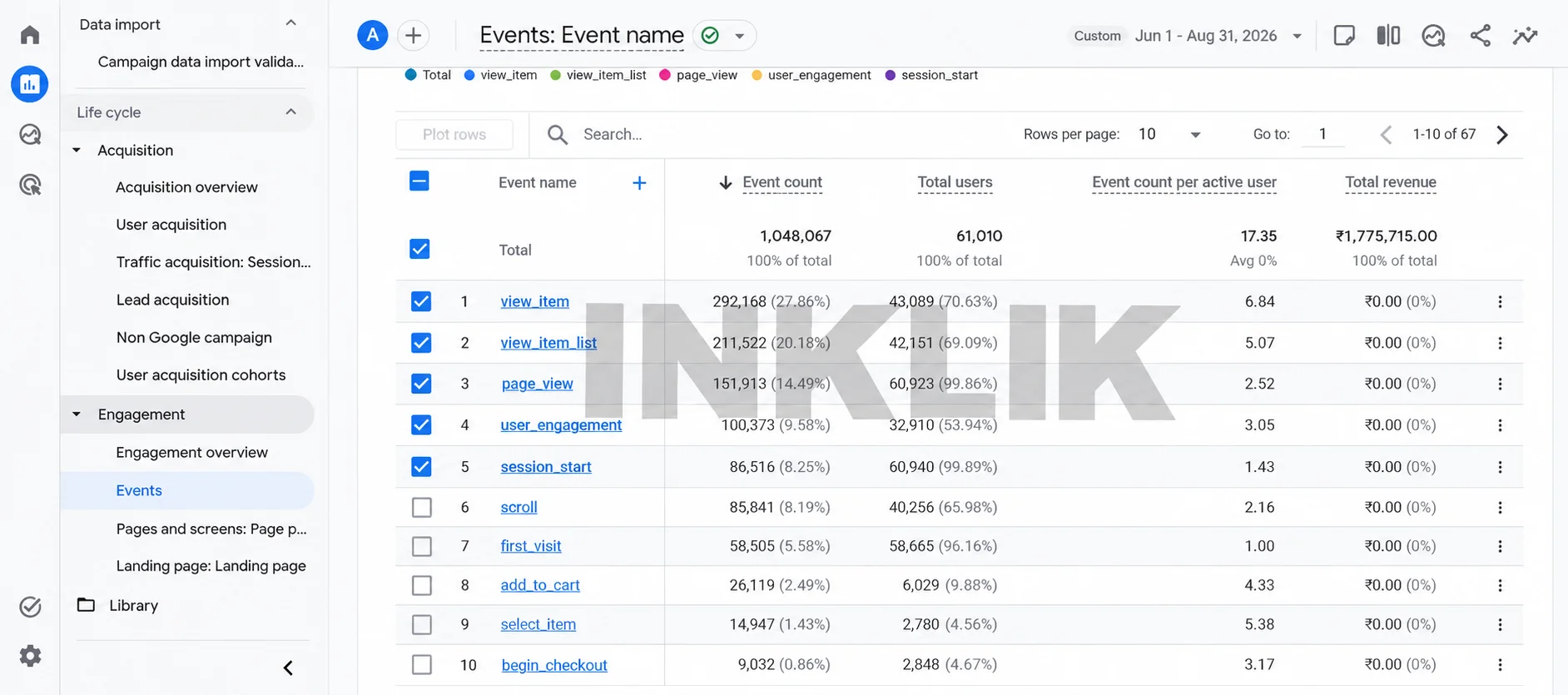Go to next page of table results
This screenshot has height=695, width=1568.
pos(1502,135)
